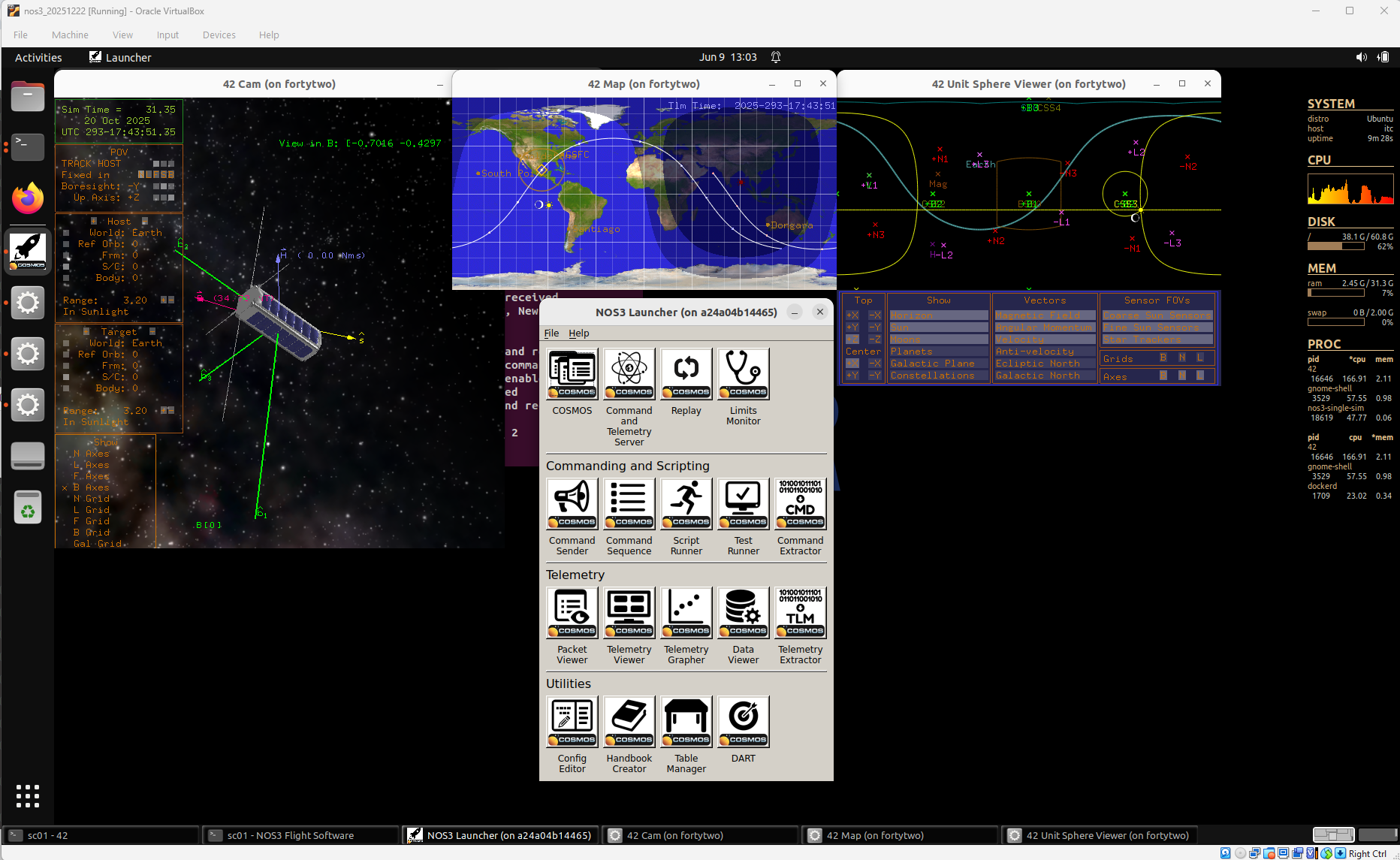This screenshot has width=1400, height=860.
Task: Open the clock showing Jun 9 13:03
Action: pyautogui.click(x=728, y=57)
